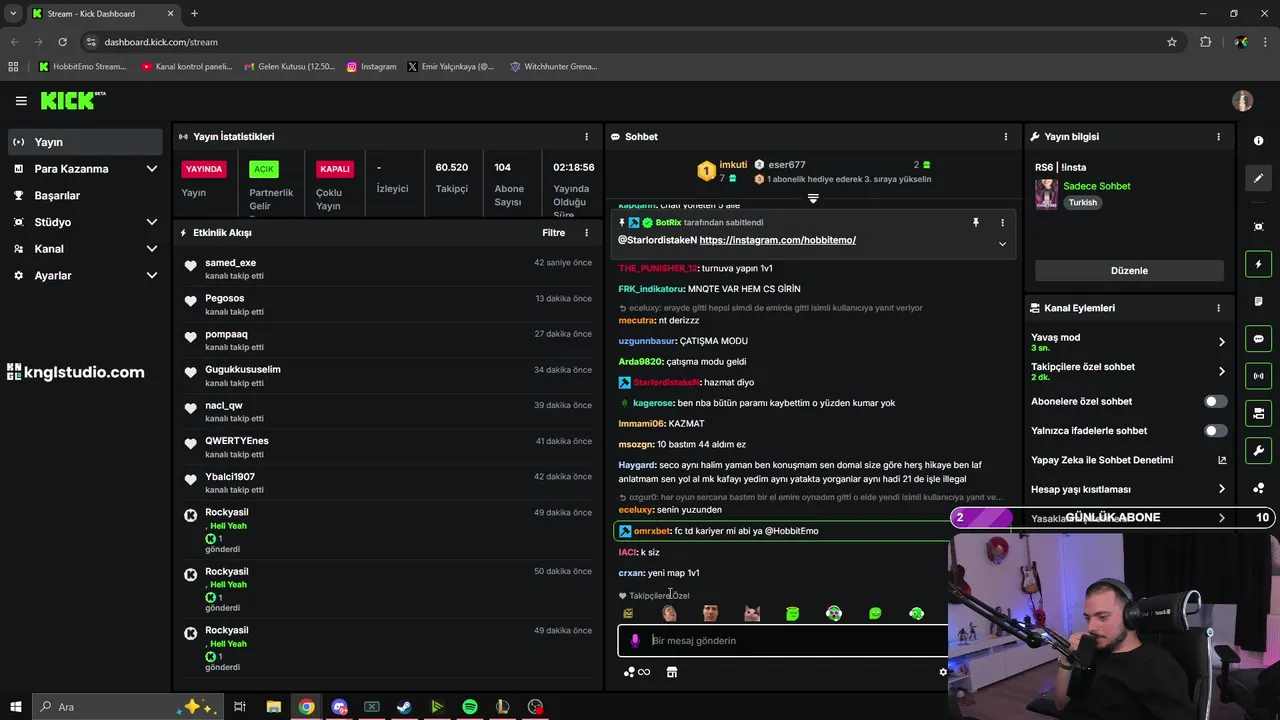Bookmark this page with the star icon
The width and height of the screenshot is (1280, 720).
pyautogui.click(x=1172, y=42)
